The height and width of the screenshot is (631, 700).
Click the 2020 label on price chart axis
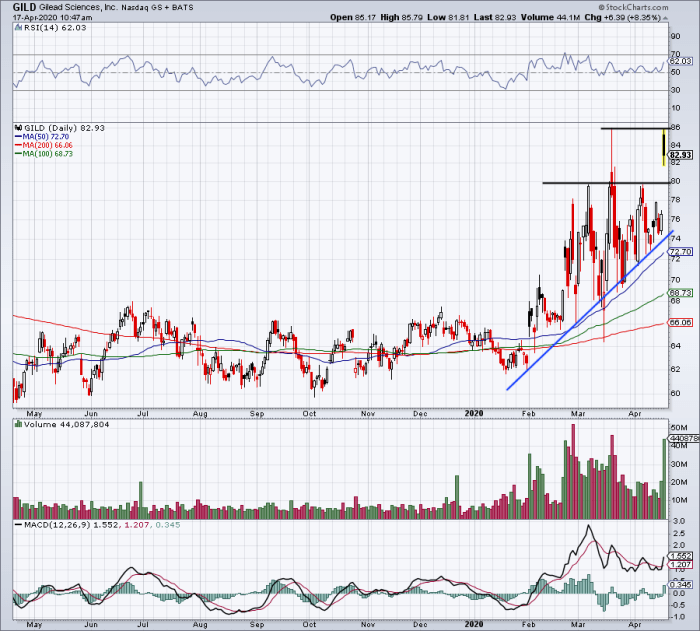[474, 414]
